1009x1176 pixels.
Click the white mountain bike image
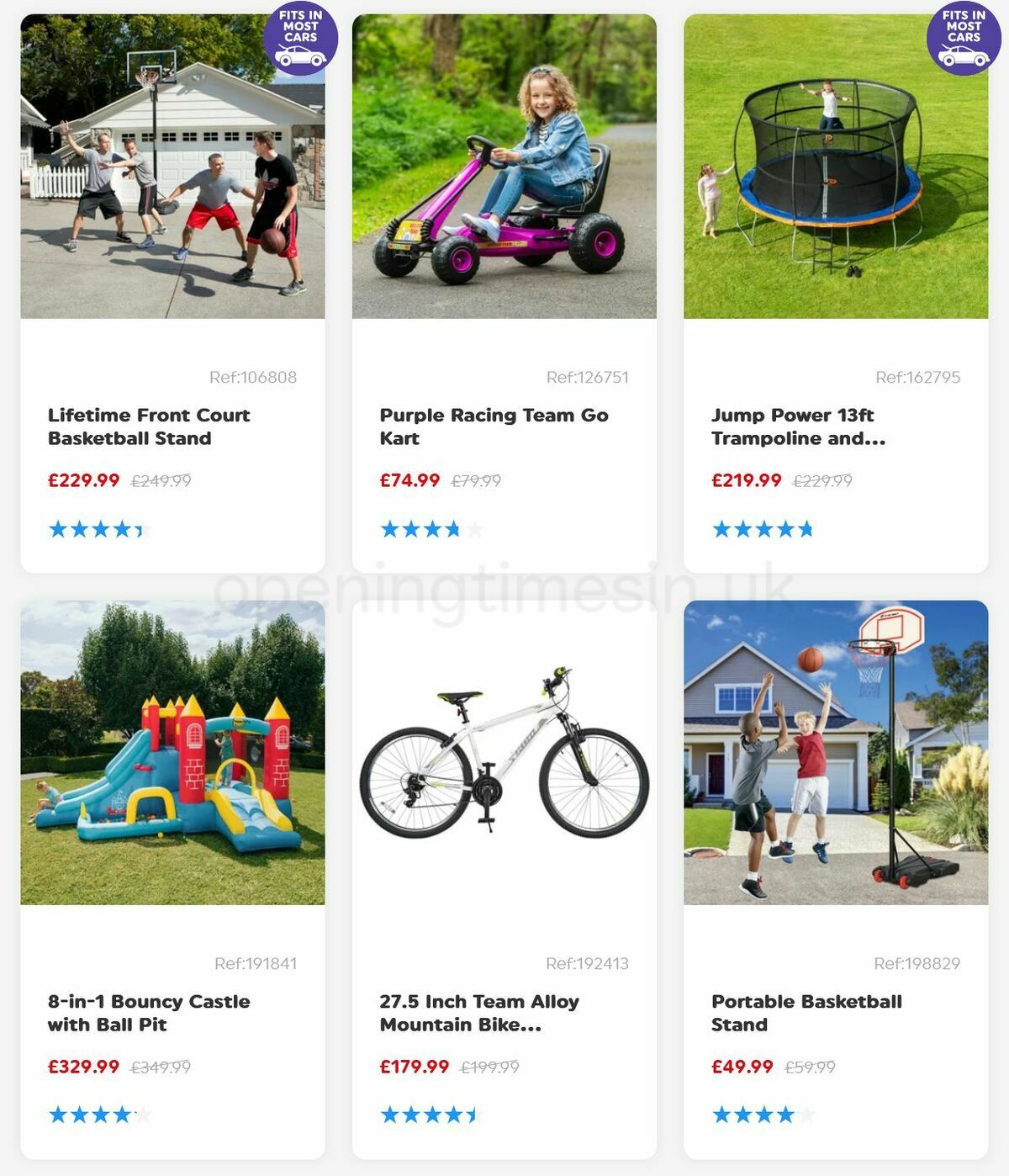pyautogui.click(x=504, y=753)
